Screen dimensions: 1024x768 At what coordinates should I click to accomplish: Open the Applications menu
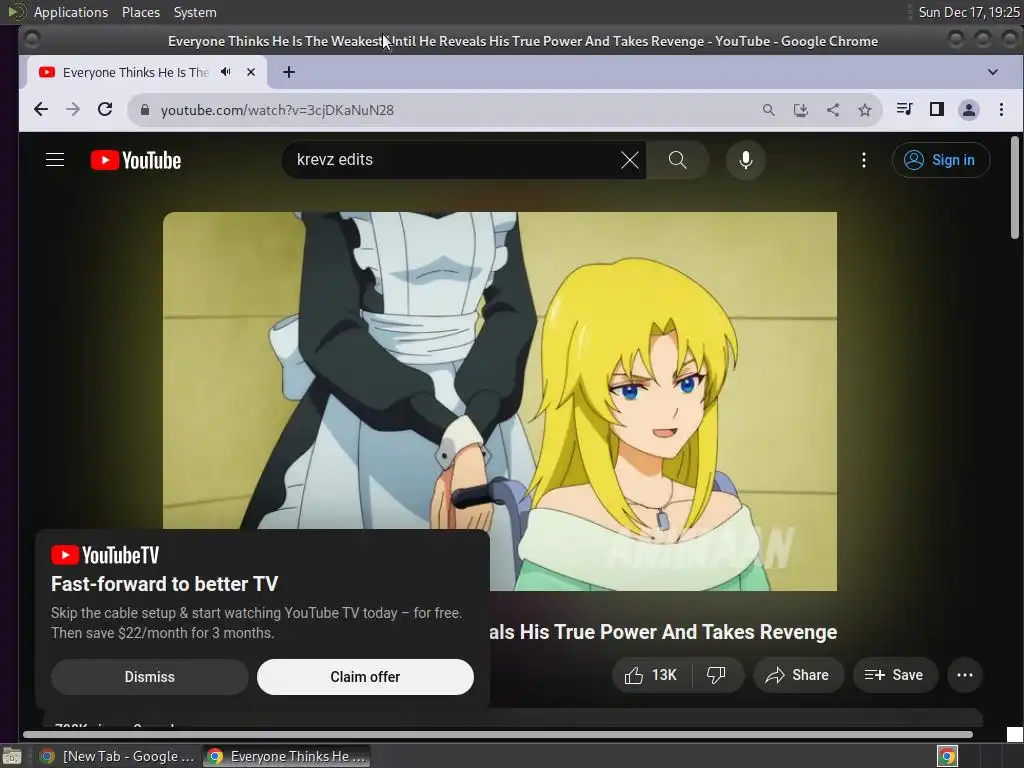pos(71,12)
